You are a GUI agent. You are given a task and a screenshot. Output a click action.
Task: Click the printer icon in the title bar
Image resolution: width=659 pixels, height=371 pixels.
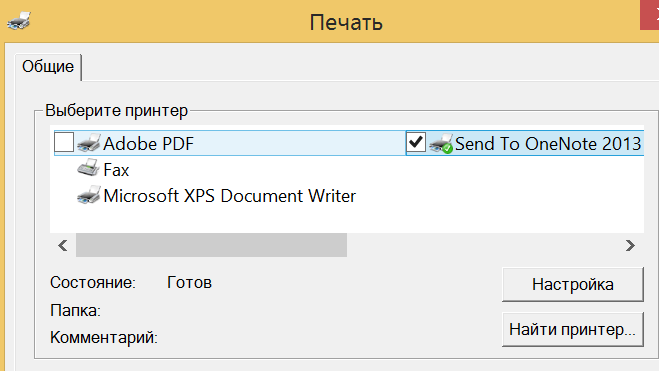[x=19, y=21]
